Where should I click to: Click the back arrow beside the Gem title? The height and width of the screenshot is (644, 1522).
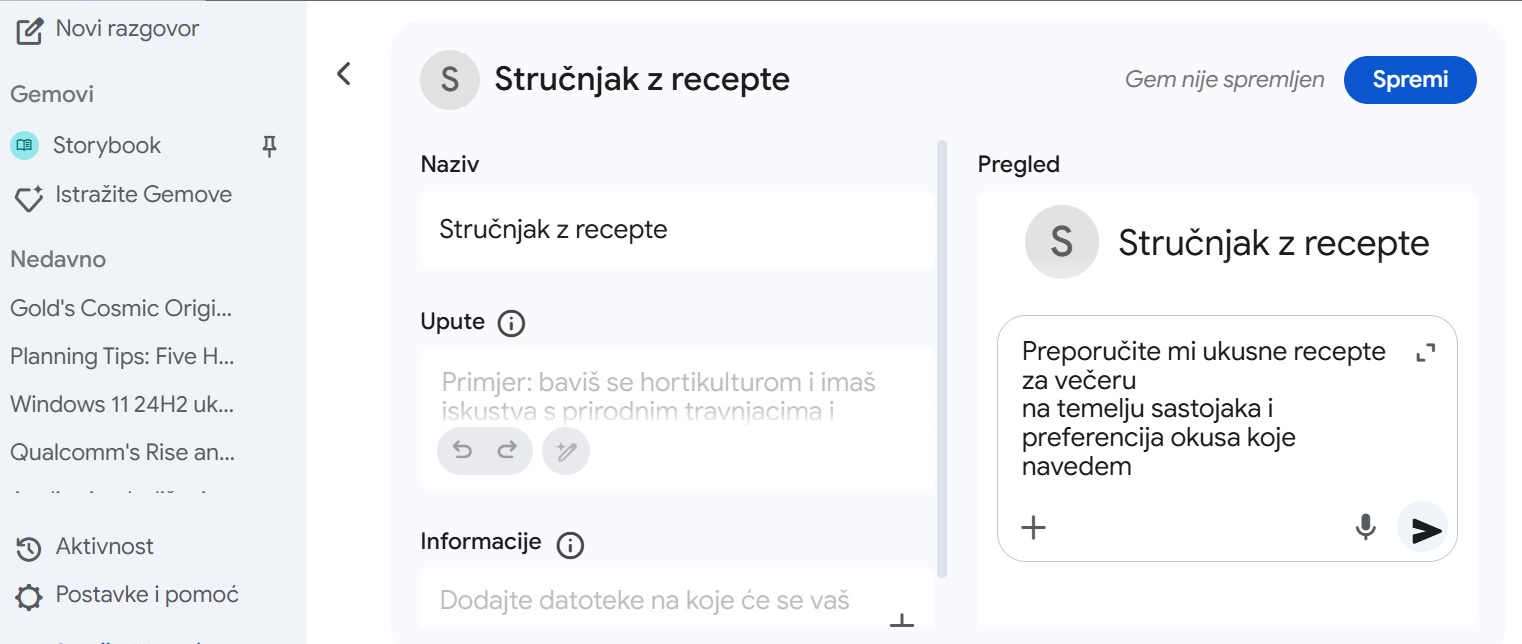coord(344,73)
